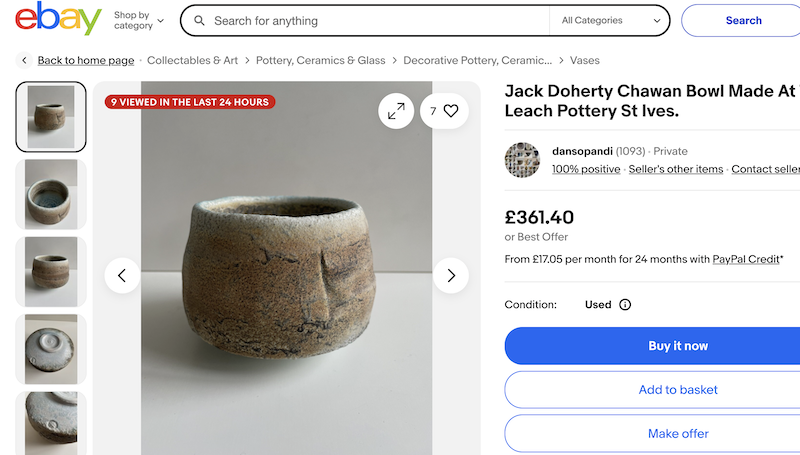Viewport: 800px width, 455px height.
Task: Click the eBay logo
Action: coord(59,20)
